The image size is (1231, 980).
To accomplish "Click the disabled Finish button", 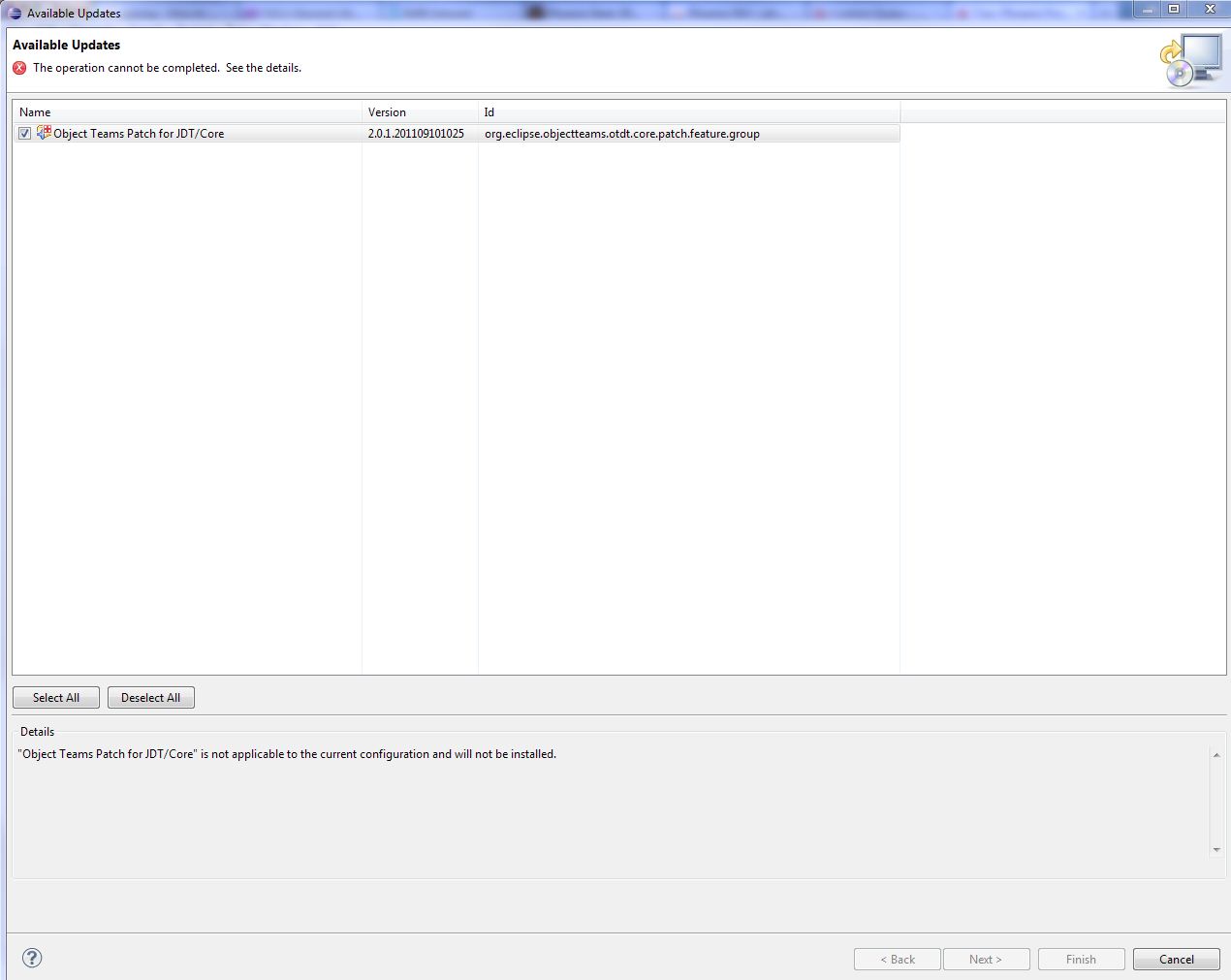I will click(x=1082, y=960).
